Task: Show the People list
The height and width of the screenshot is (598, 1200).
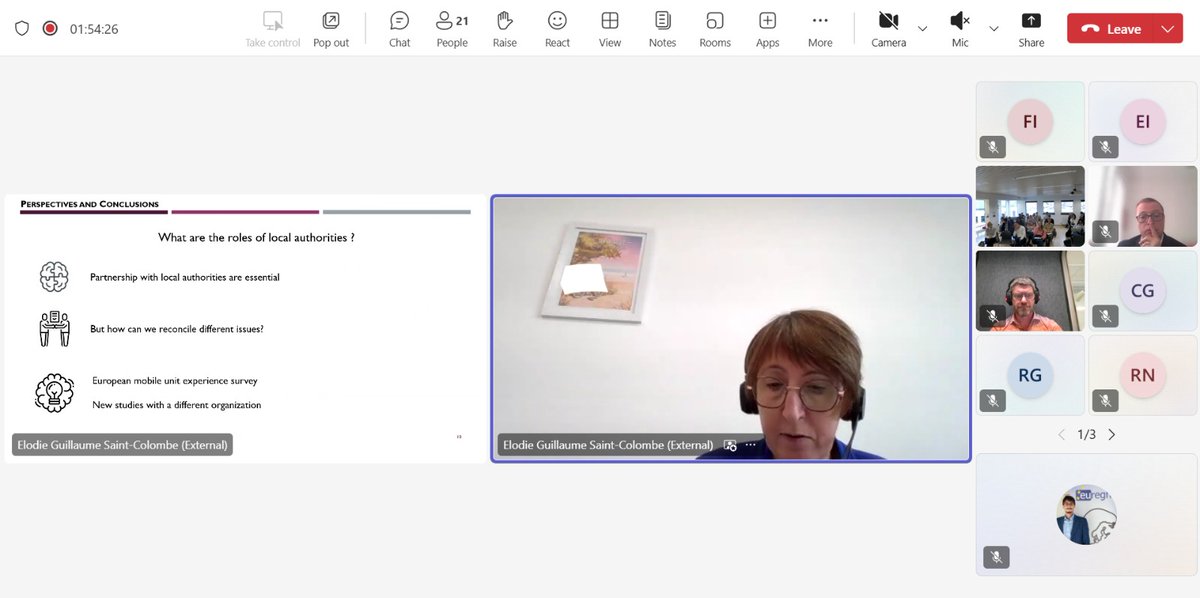Action: [451, 27]
